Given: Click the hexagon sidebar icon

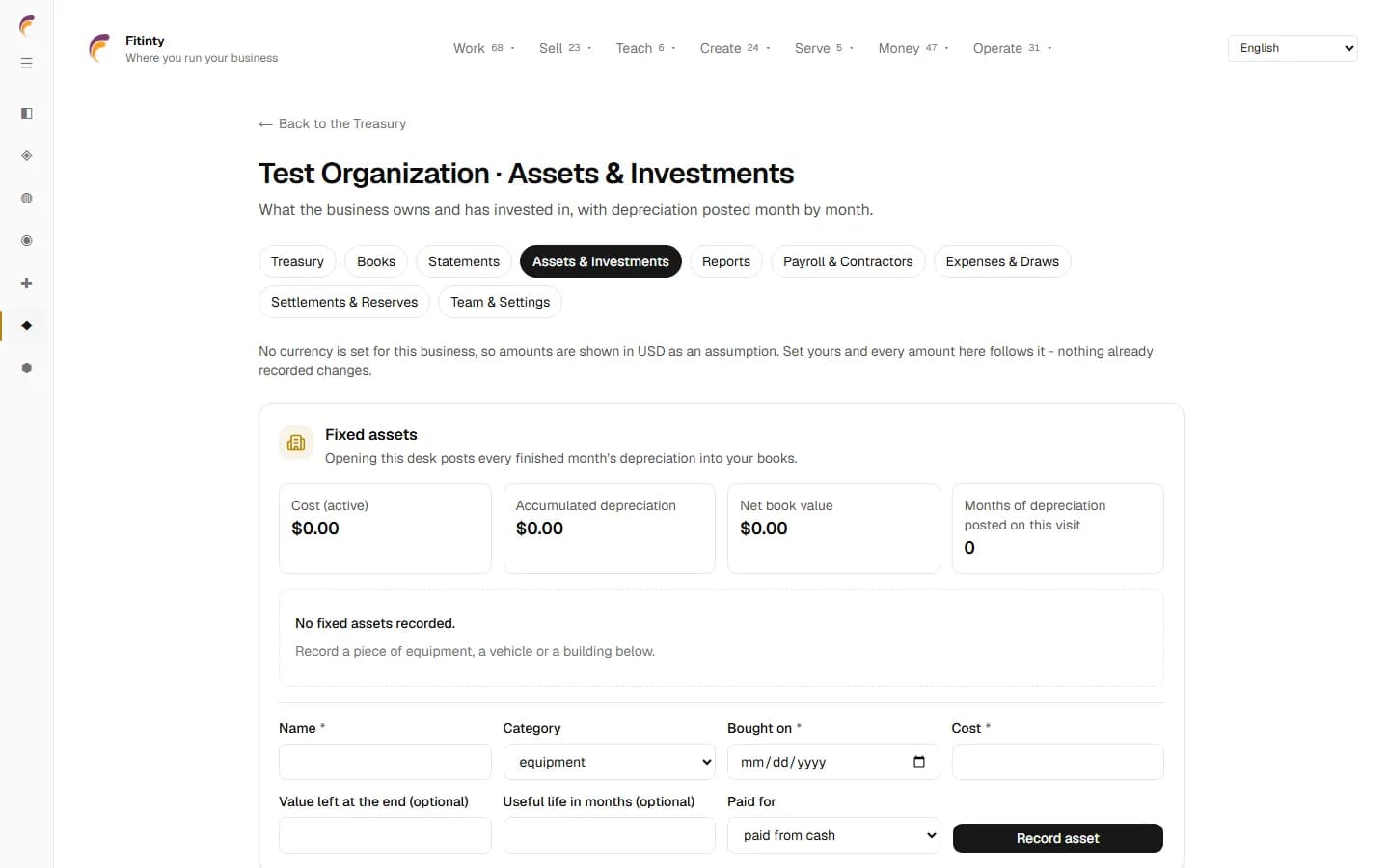Looking at the screenshot, I should [27, 368].
